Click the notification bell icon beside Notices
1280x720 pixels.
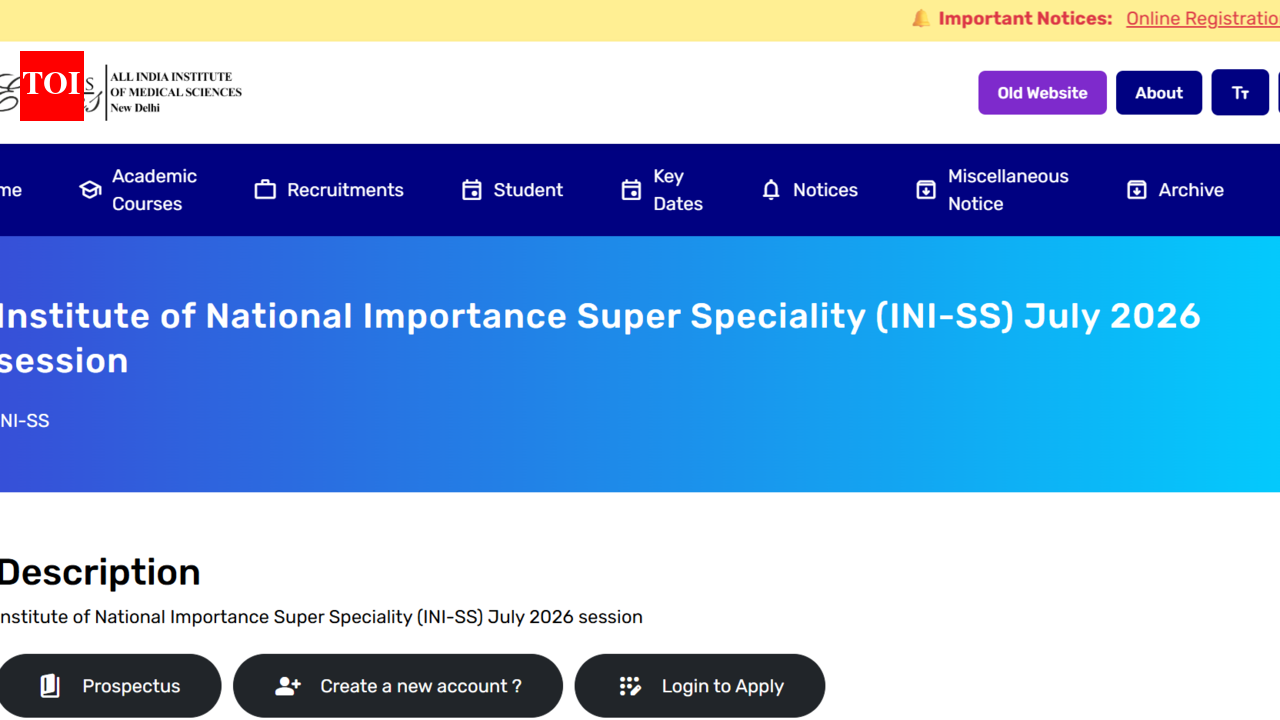[x=771, y=189]
